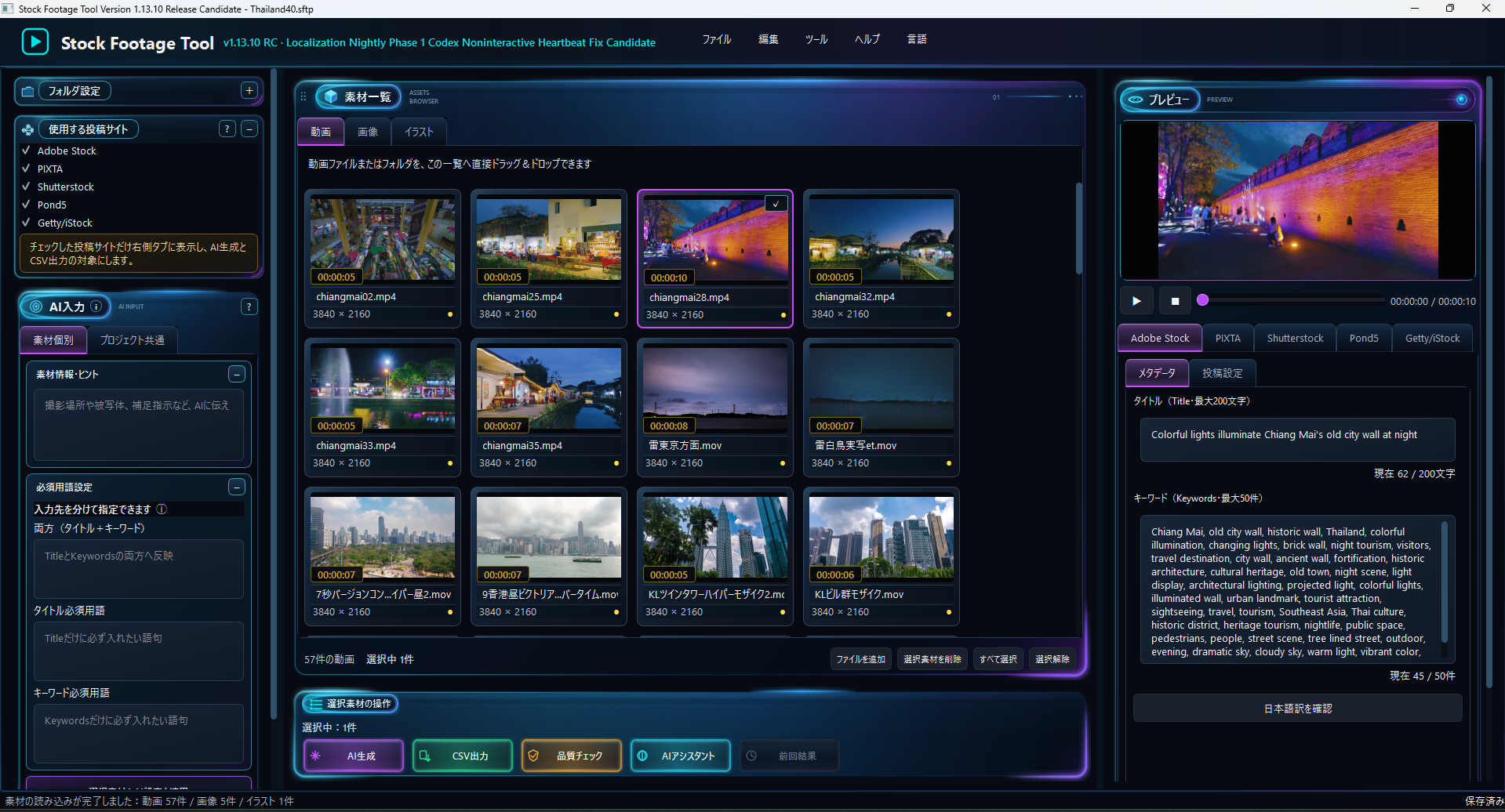1505x812 pixels.
Task: Click the Stock Footage Tool logo icon
Action: (x=35, y=42)
